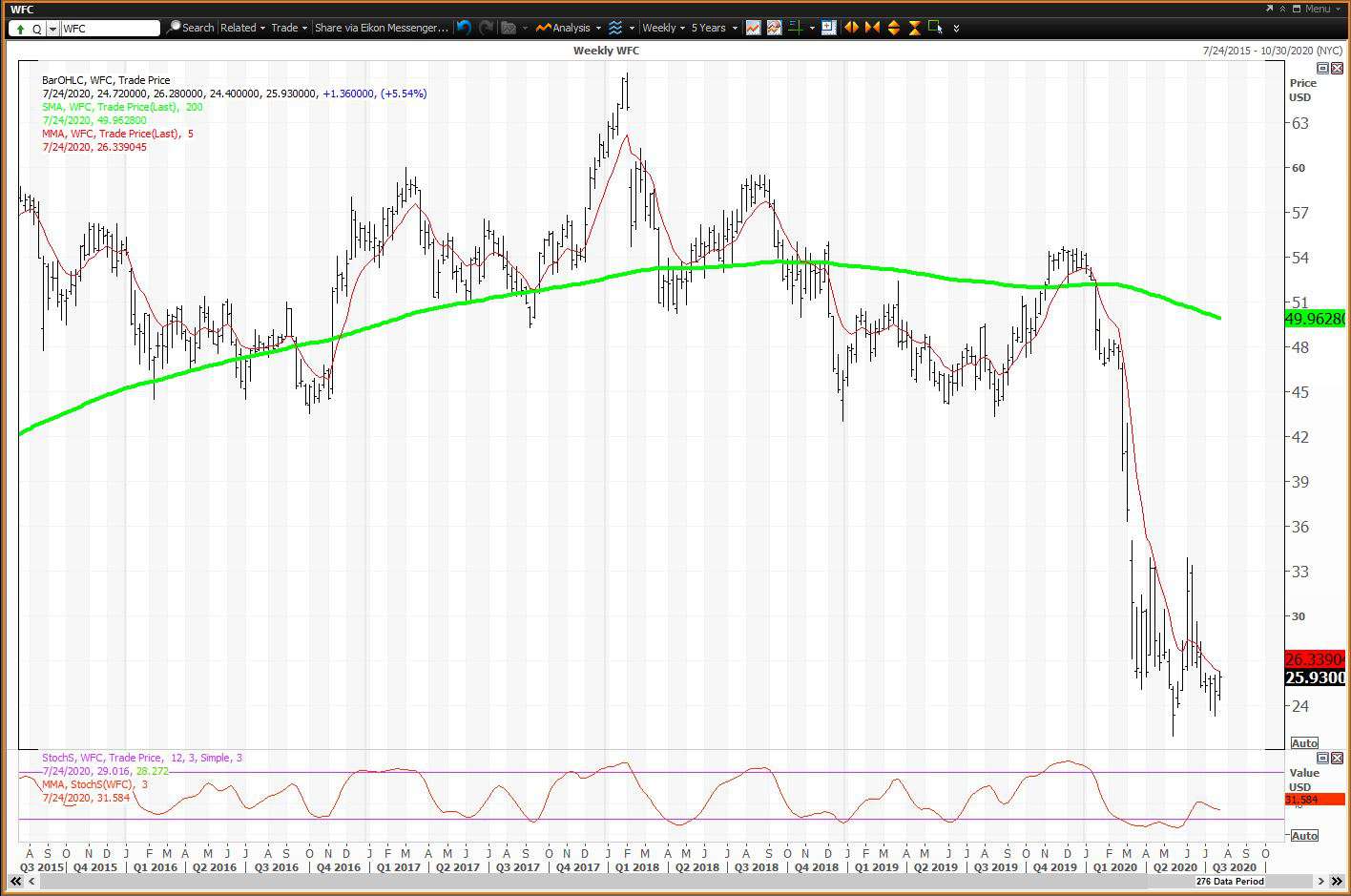Toggle Auto scale for price axis
Image resolution: width=1351 pixels, height=896 pixels.
1304,742
